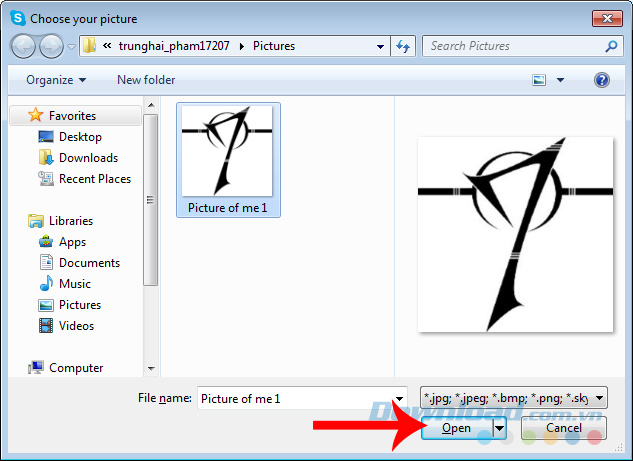Viewport: 633px width, 461px height.
Task: Click the Recent Places icon
Action: coord(46,178)
